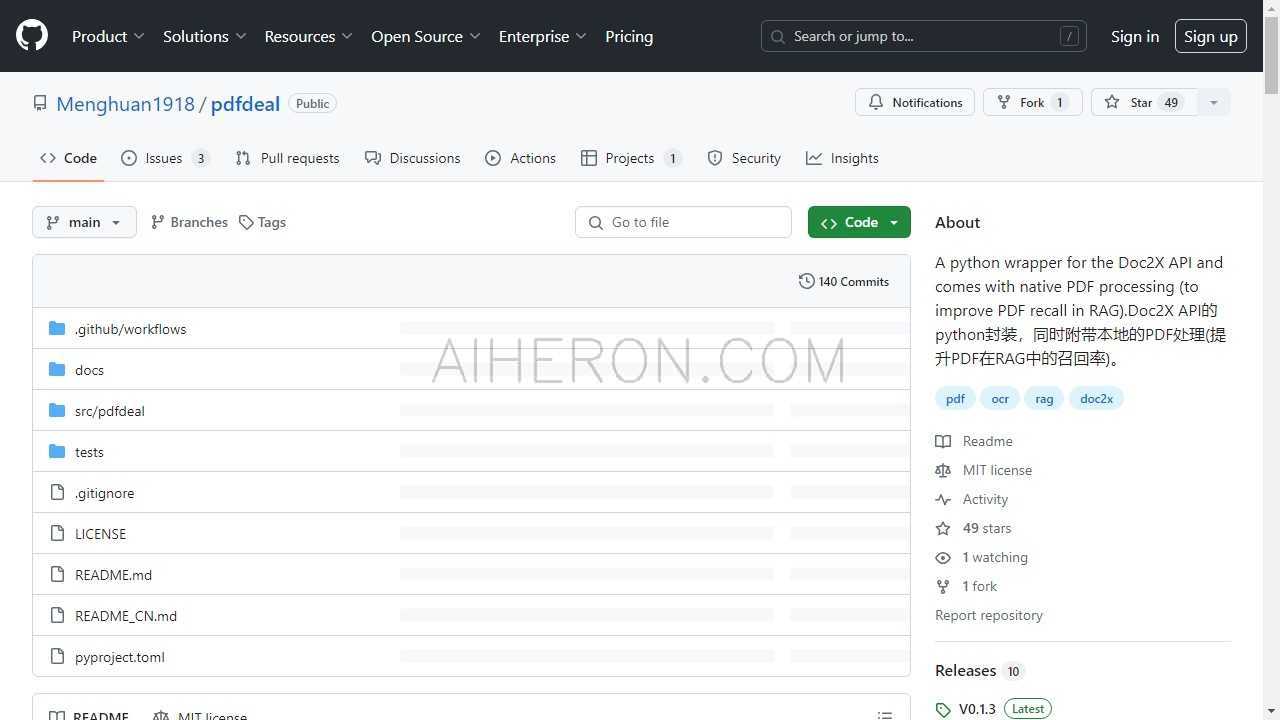Click the Go to file search field

pos(684,222)
